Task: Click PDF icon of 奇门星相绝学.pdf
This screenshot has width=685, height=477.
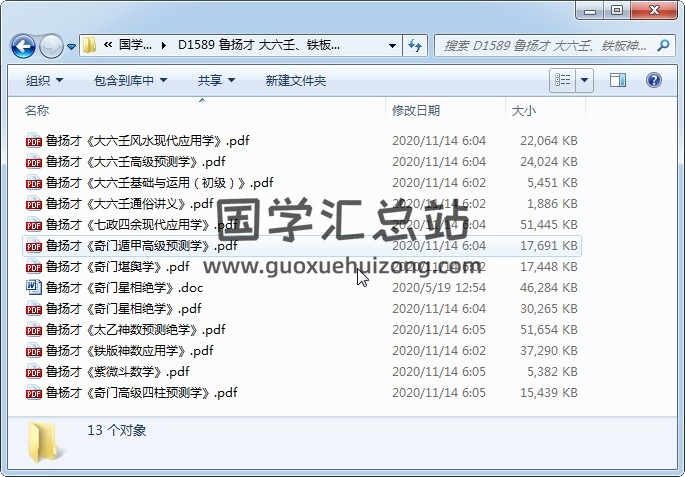Action: point(34,308)
